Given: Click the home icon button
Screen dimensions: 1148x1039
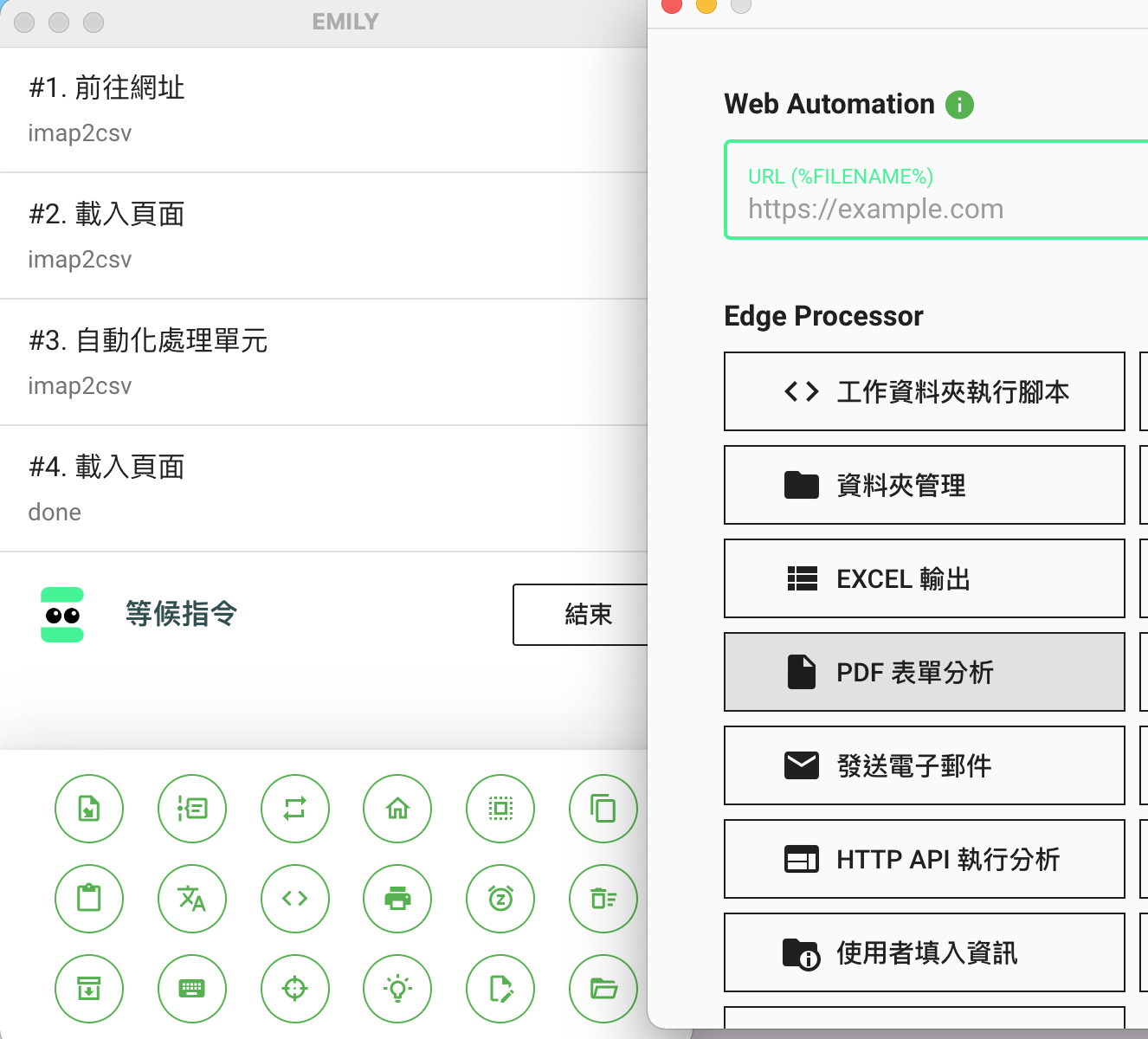Looking at the screenshot, I should (x=397, y=809).
